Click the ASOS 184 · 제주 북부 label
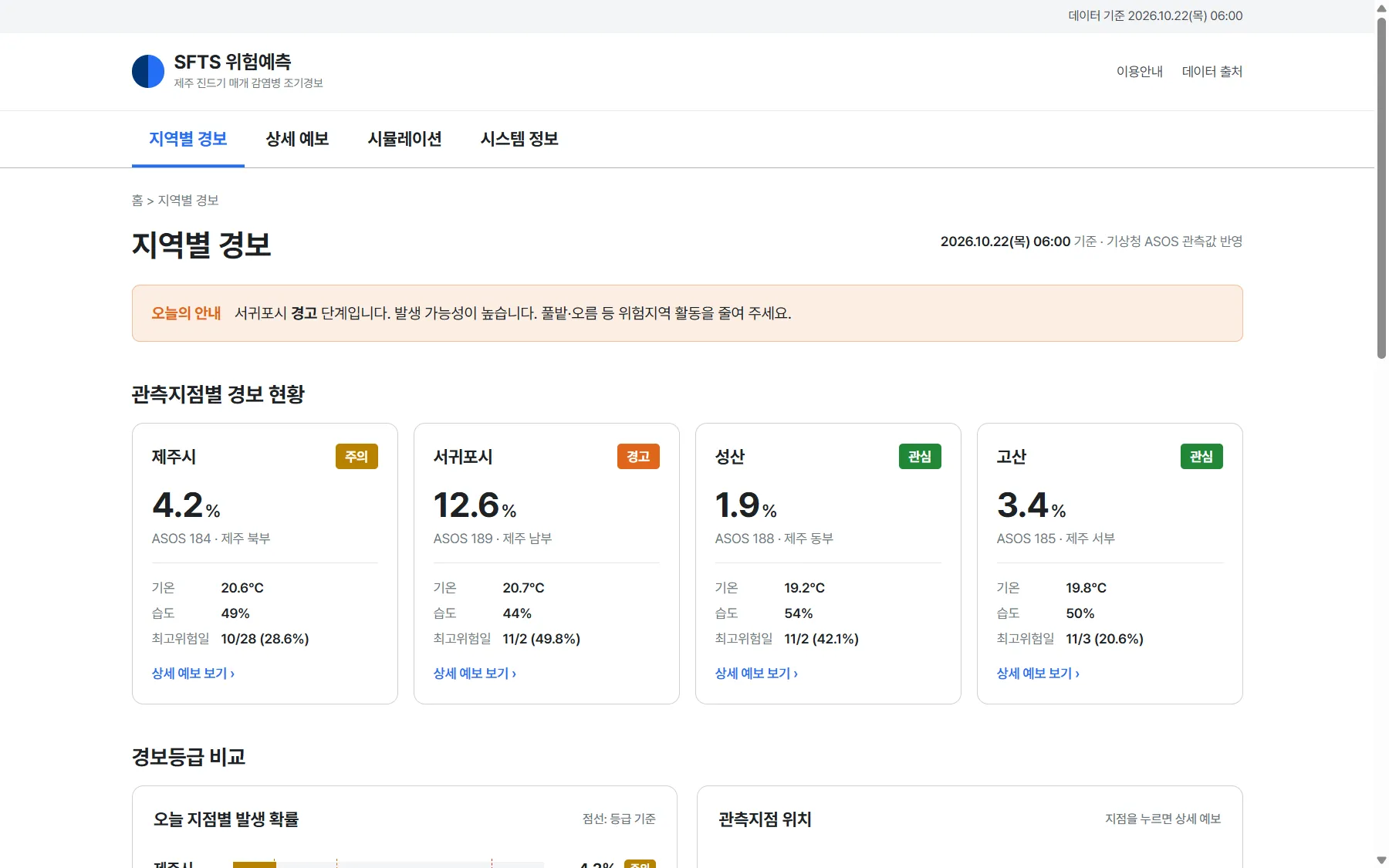 [211, 539]
